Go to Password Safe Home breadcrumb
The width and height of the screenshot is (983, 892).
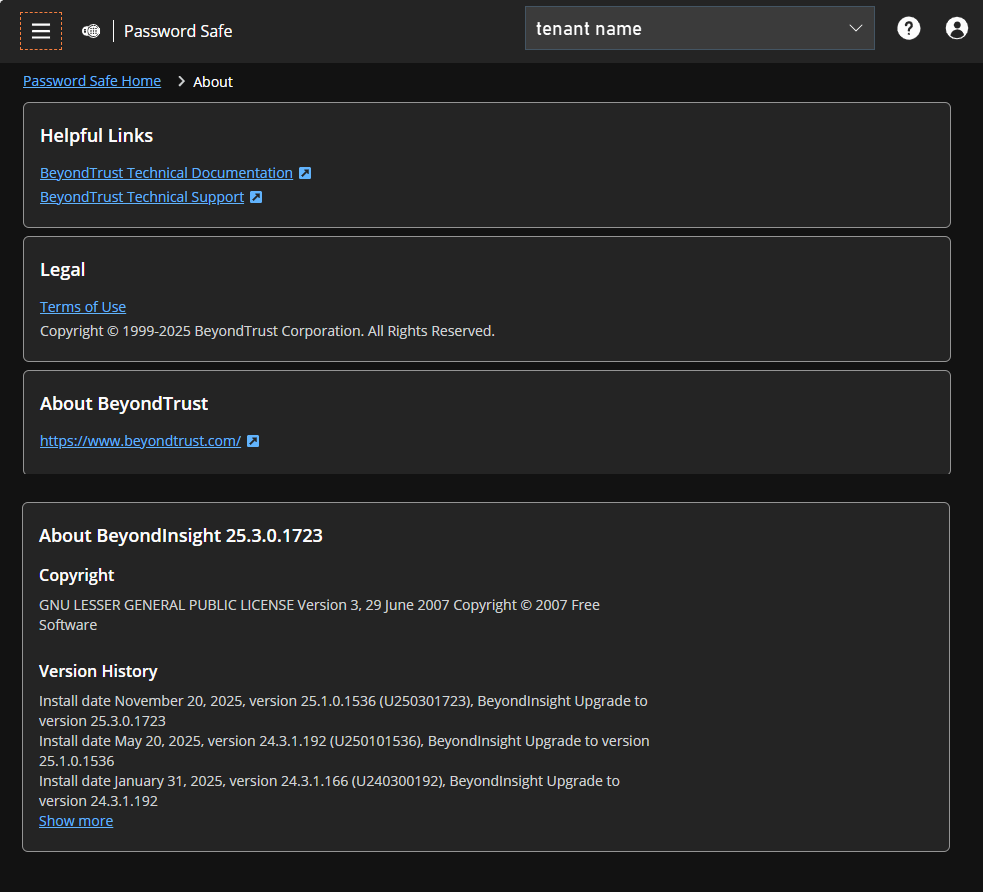click(x=92, y=81)
